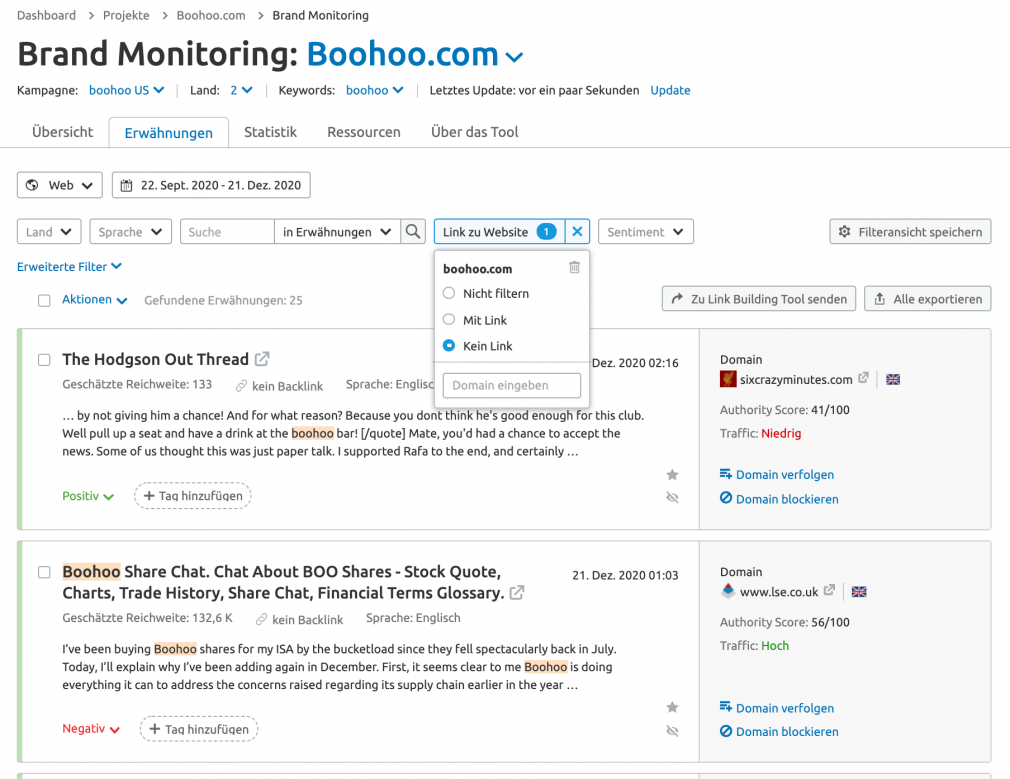
Task: Open the Land 2 dropdown in header
Action: pyautogui.click(x=241, y=90)
